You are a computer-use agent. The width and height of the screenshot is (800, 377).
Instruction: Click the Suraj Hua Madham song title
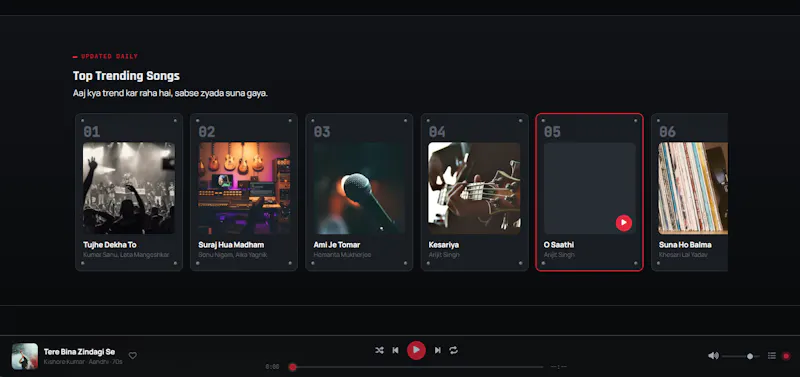click(x=231, y=245)
